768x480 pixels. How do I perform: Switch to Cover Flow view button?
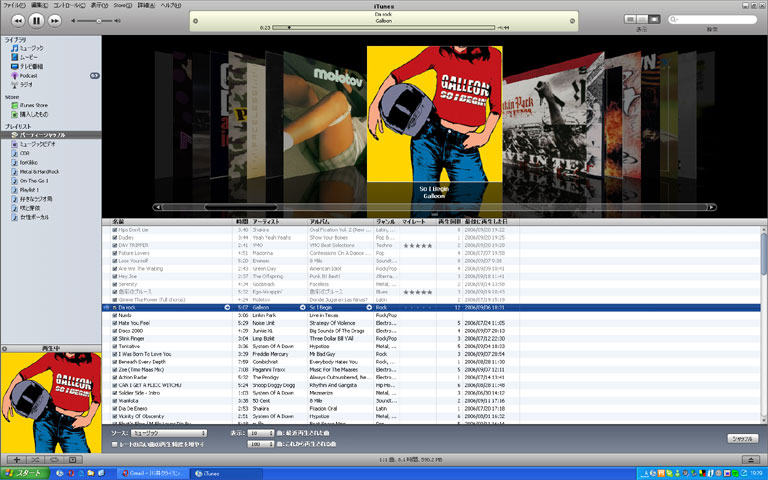coord(656,19)
